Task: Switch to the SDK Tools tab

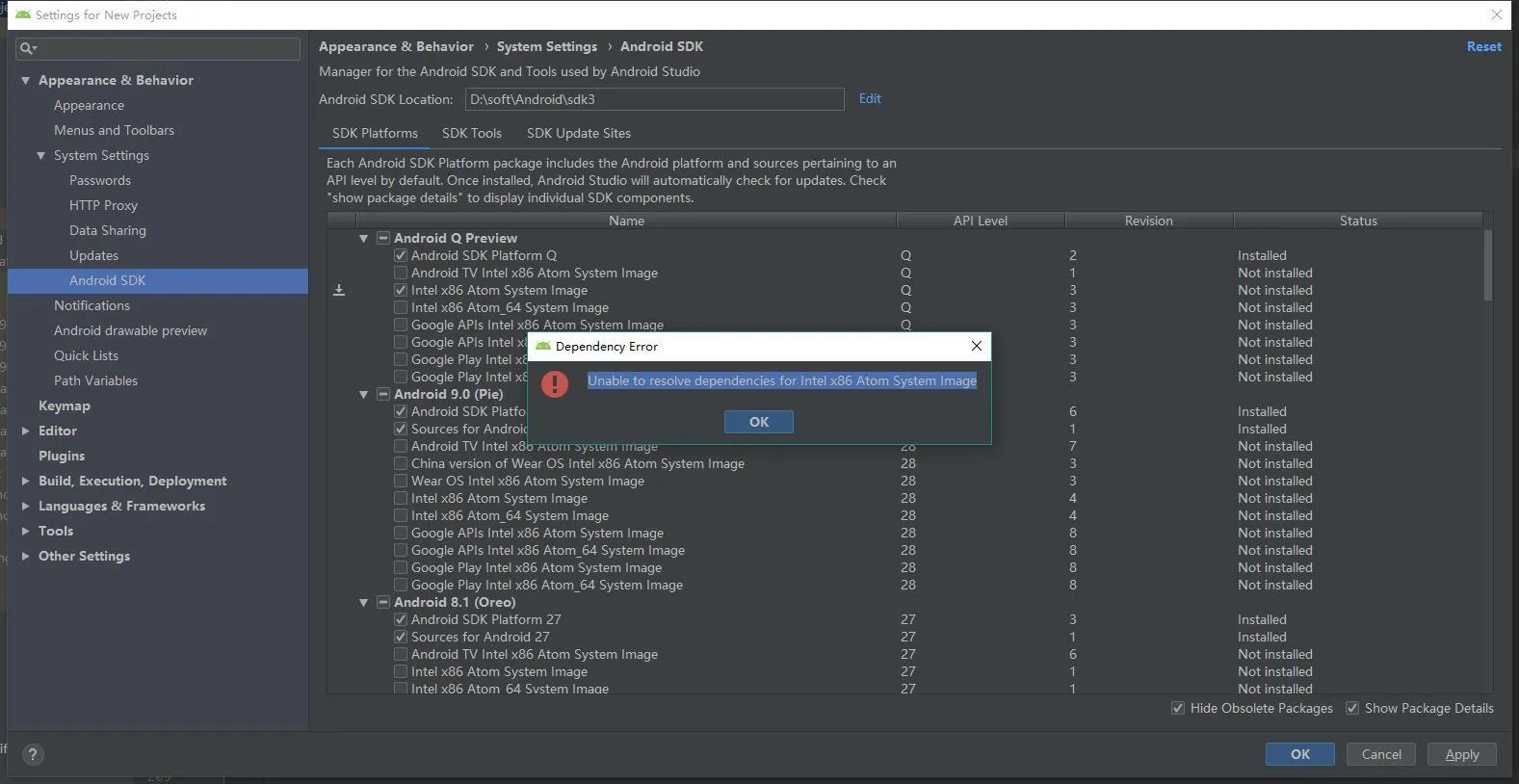Action: (472, 133)
